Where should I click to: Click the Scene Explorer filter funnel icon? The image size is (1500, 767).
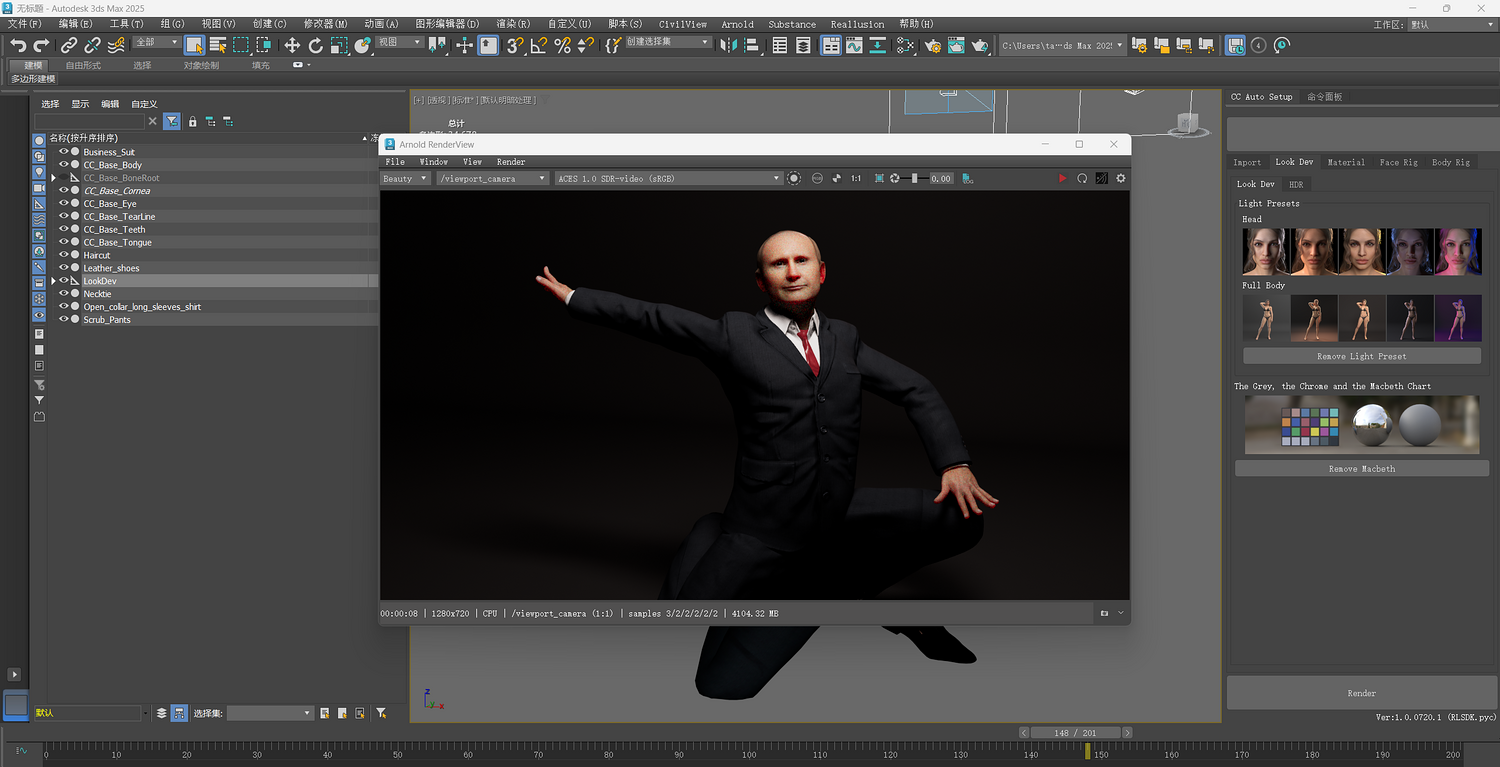pos(172,121)
